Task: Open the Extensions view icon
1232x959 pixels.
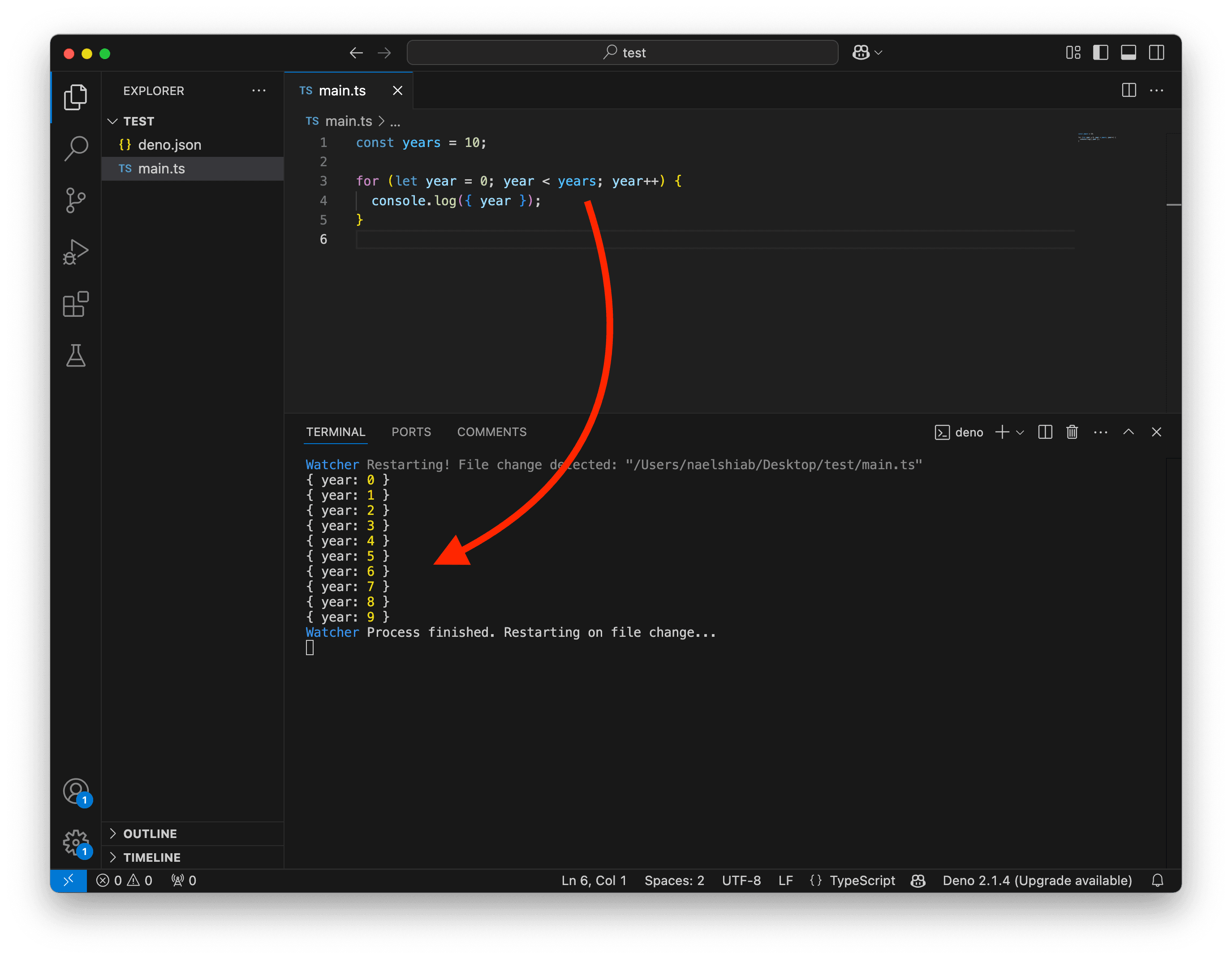Action: click(x=76, y=304)
